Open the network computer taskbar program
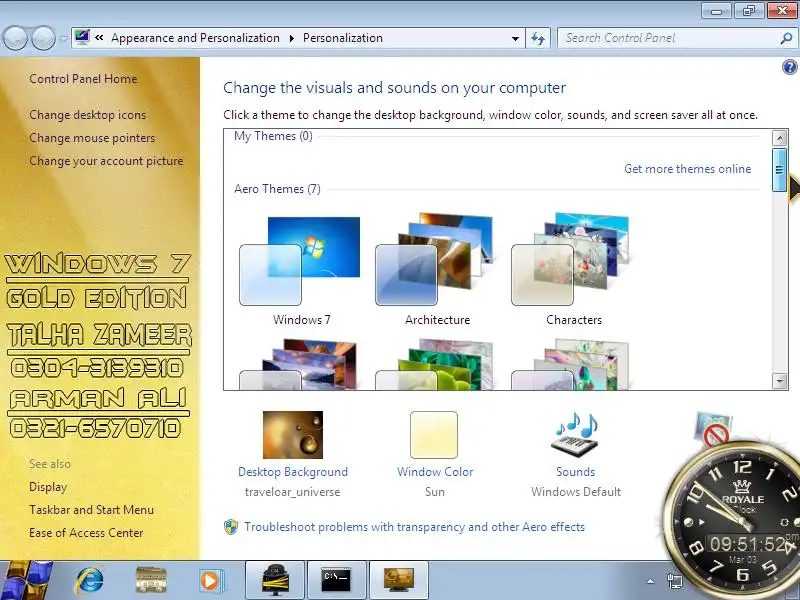Image resolution: width=800 pixels, height=600 pixels. pyautogui.click(x=275, y=580)
